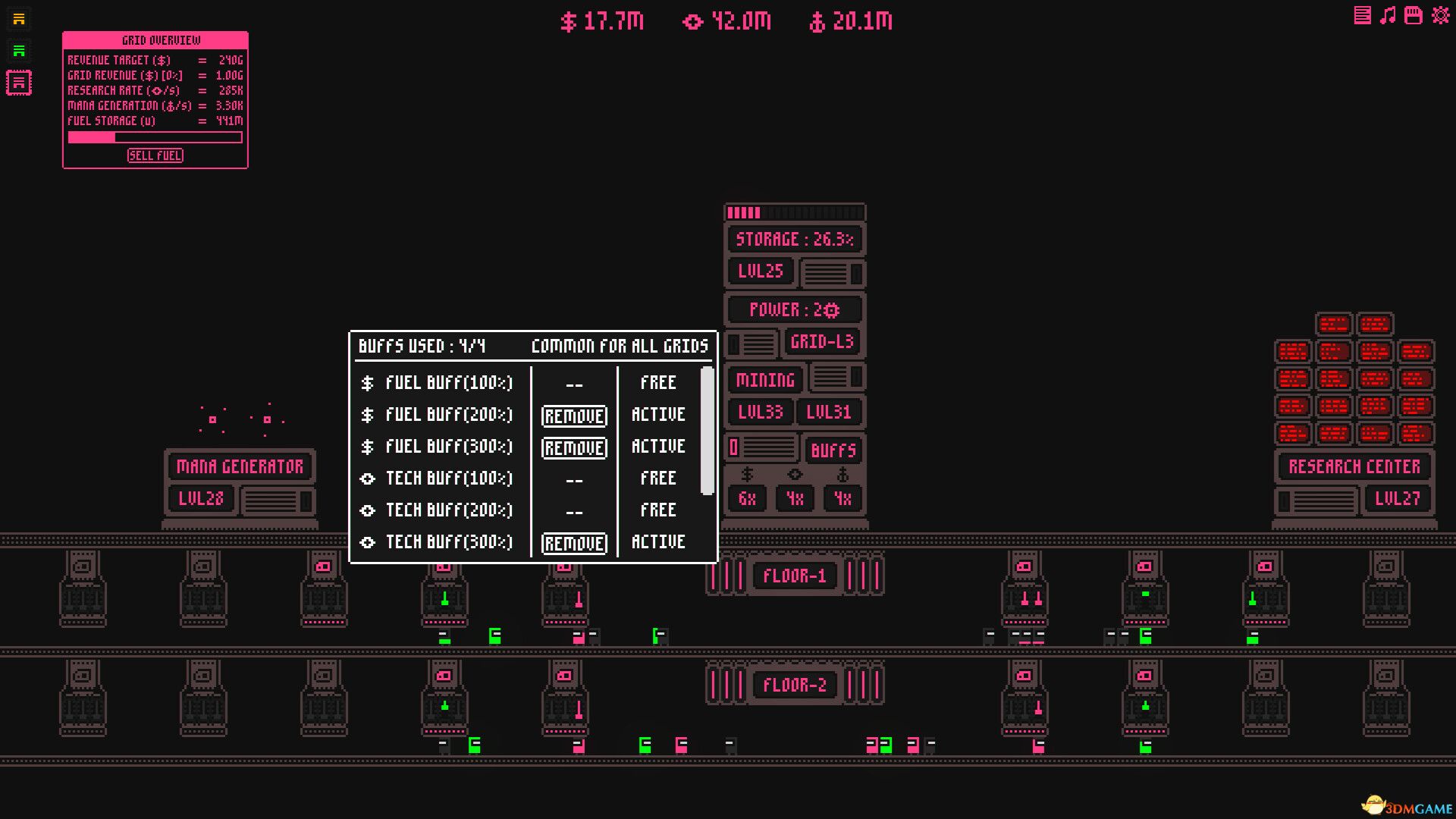
Task: Remove the Fuel Buff 200% buff
Action: point(574,416)
